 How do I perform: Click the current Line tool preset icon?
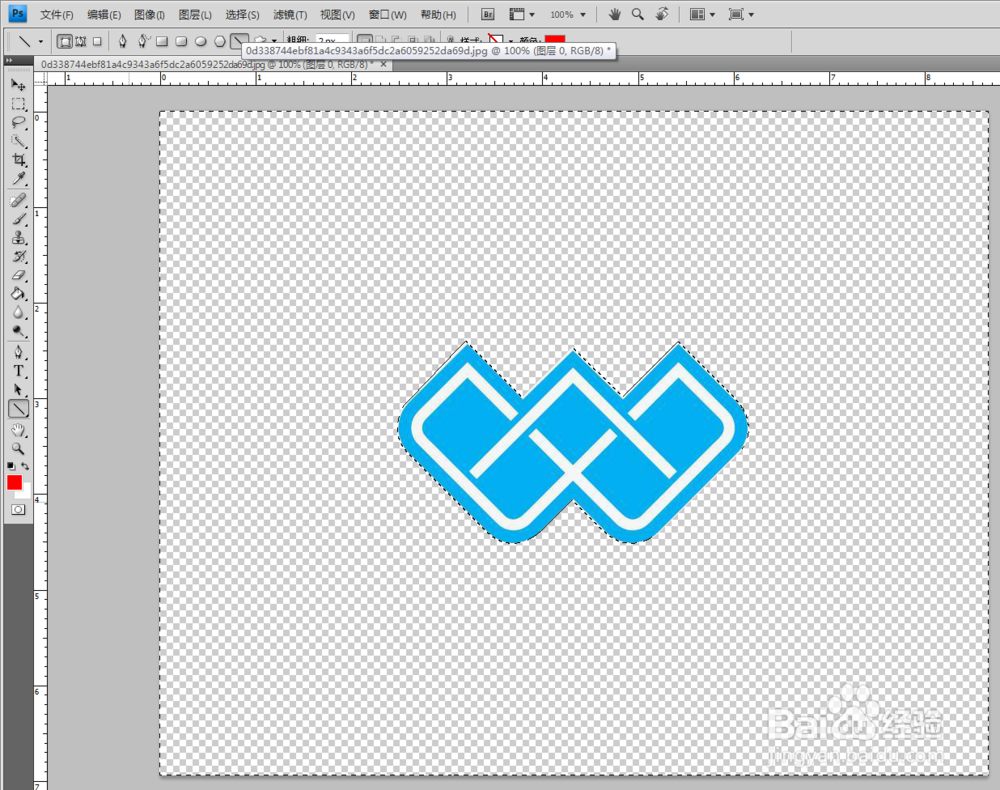tap(24, 41)
